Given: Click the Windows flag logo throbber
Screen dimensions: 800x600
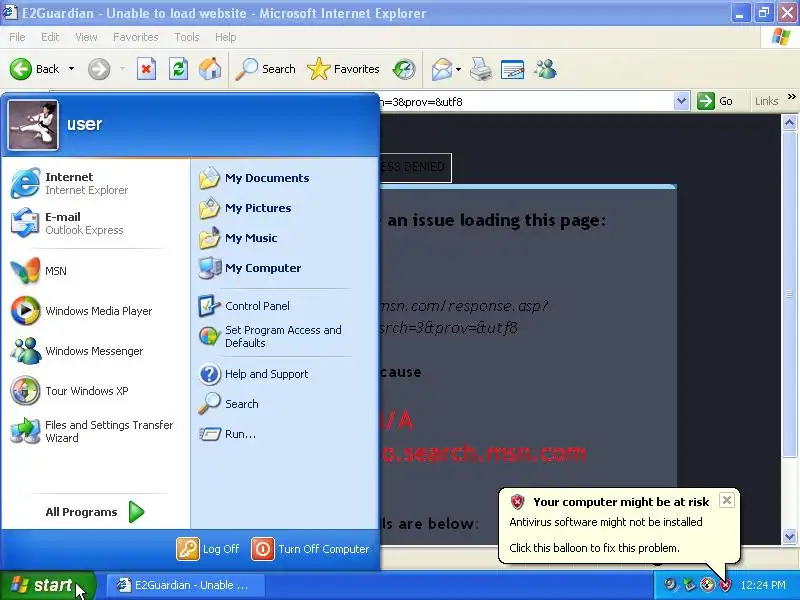Looking at the screenshot, I should 781,37.
